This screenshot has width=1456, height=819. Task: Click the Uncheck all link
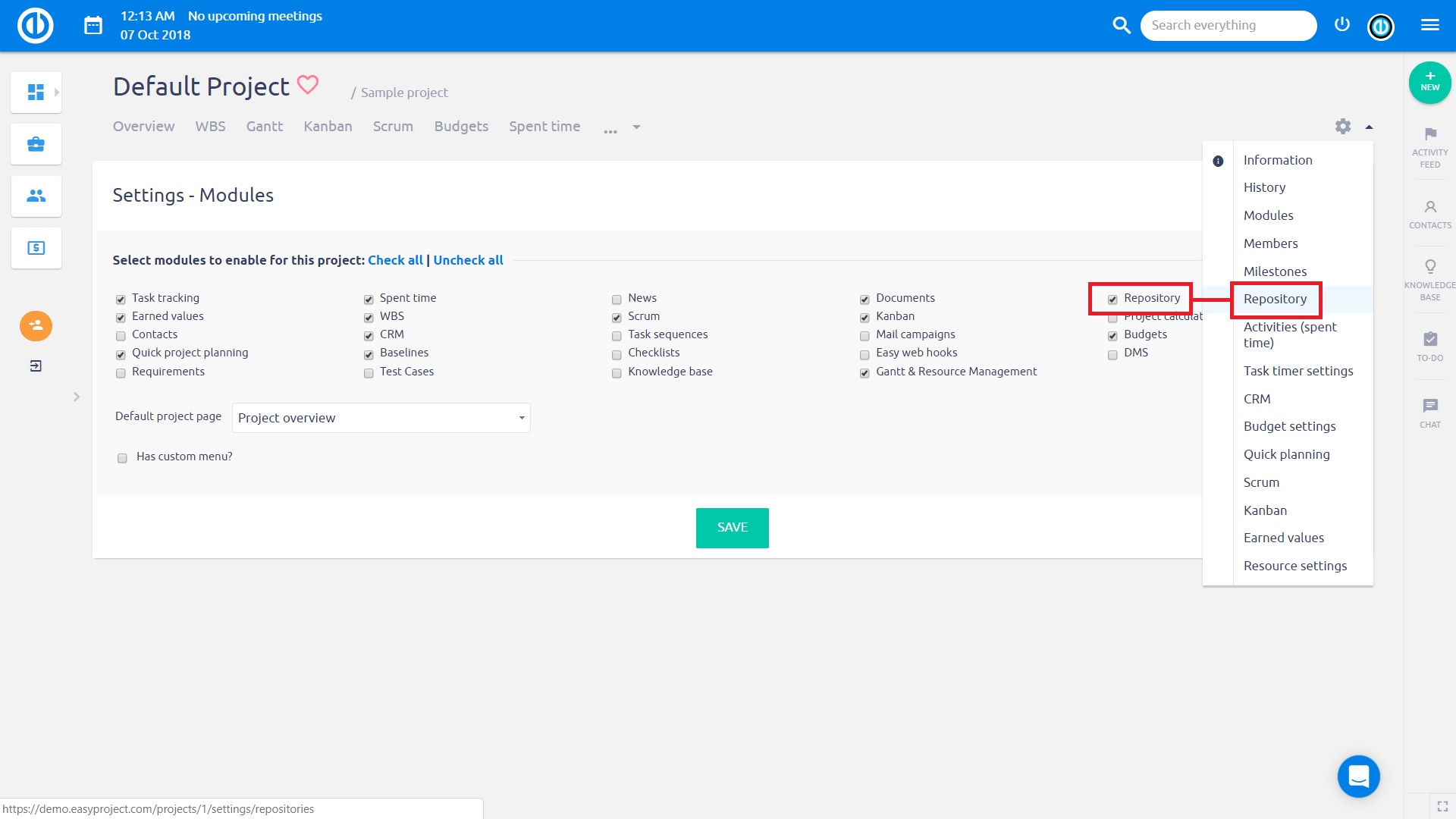coord(468,259)
